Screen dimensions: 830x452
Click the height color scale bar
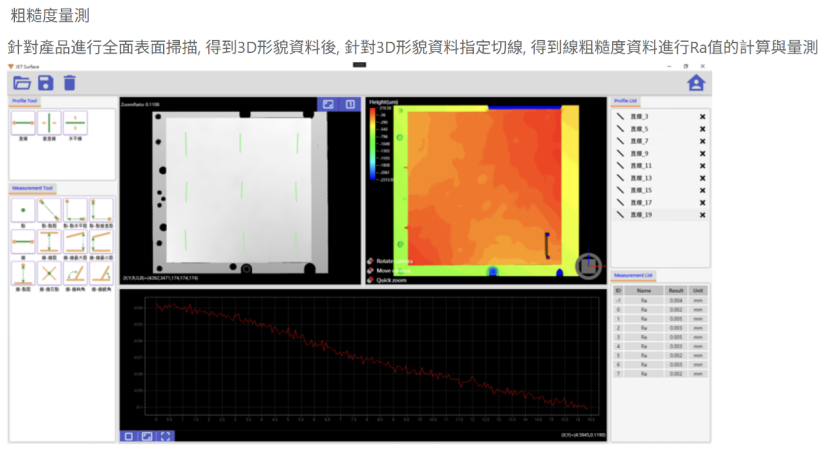click(x=373, y=144)
